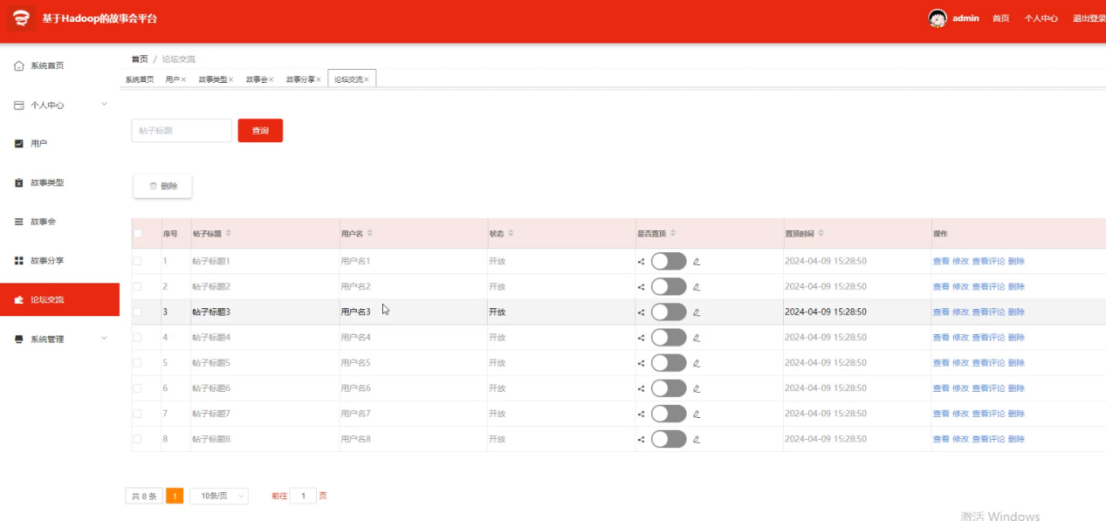
Task: Click the clipboard icon beside 故事类型 in sidebar
Action: pyautogui.click(x=19, y=183)
